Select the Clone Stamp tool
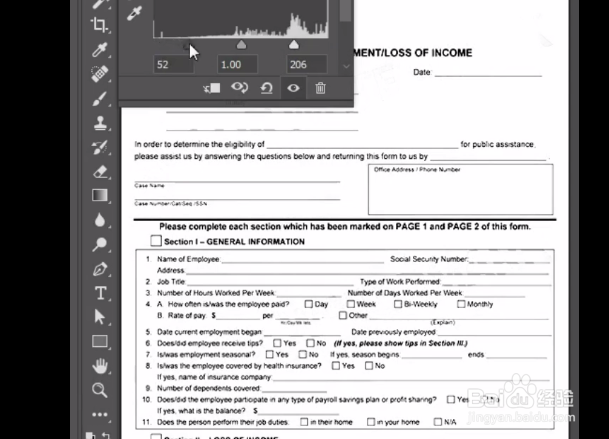The height and width of the screenshot is (439, 609). (x=100, y=123)
